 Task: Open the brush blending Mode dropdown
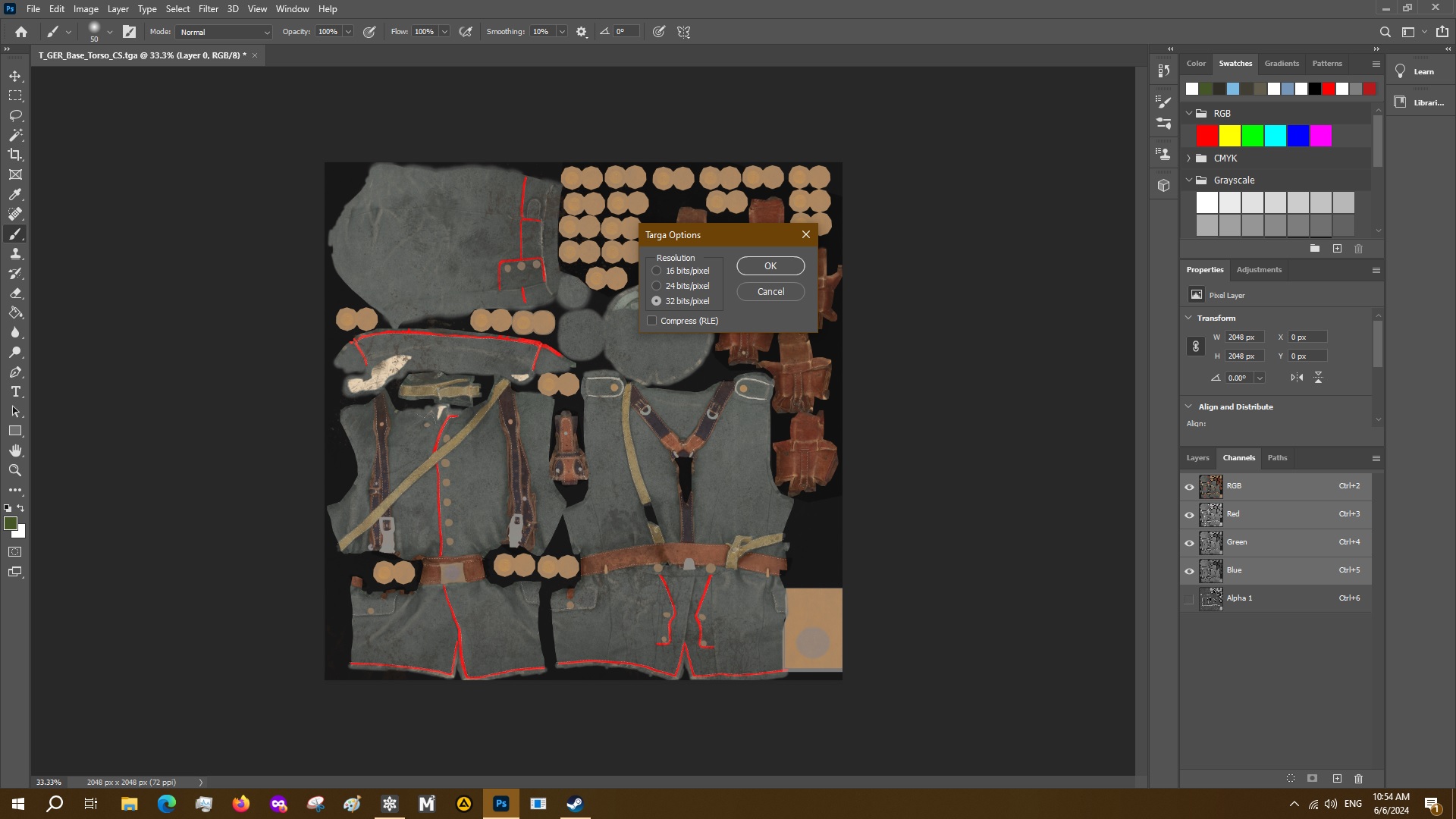click(x=224, y=32)
